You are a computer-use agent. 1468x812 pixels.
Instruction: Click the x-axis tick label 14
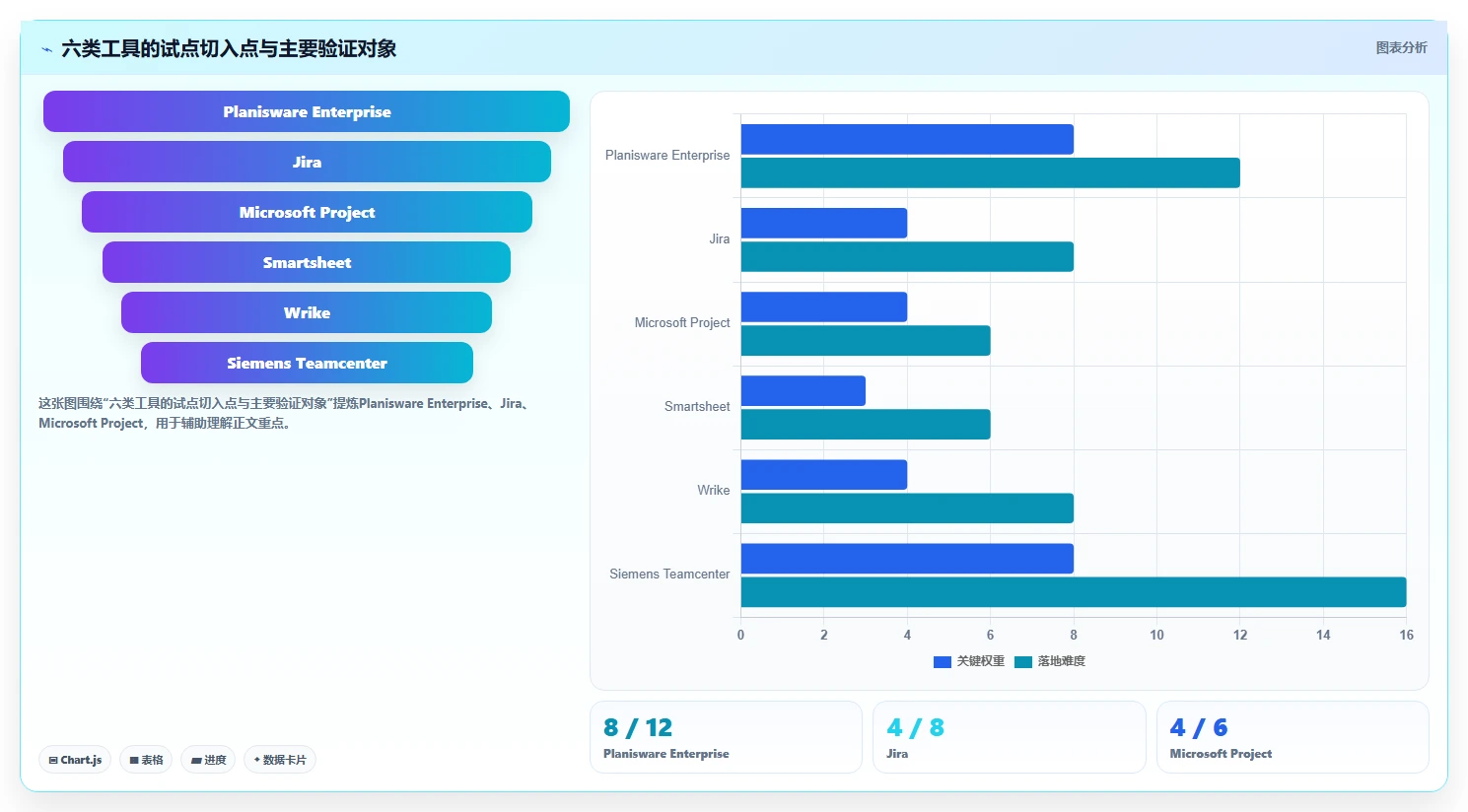pos(1323,636)
